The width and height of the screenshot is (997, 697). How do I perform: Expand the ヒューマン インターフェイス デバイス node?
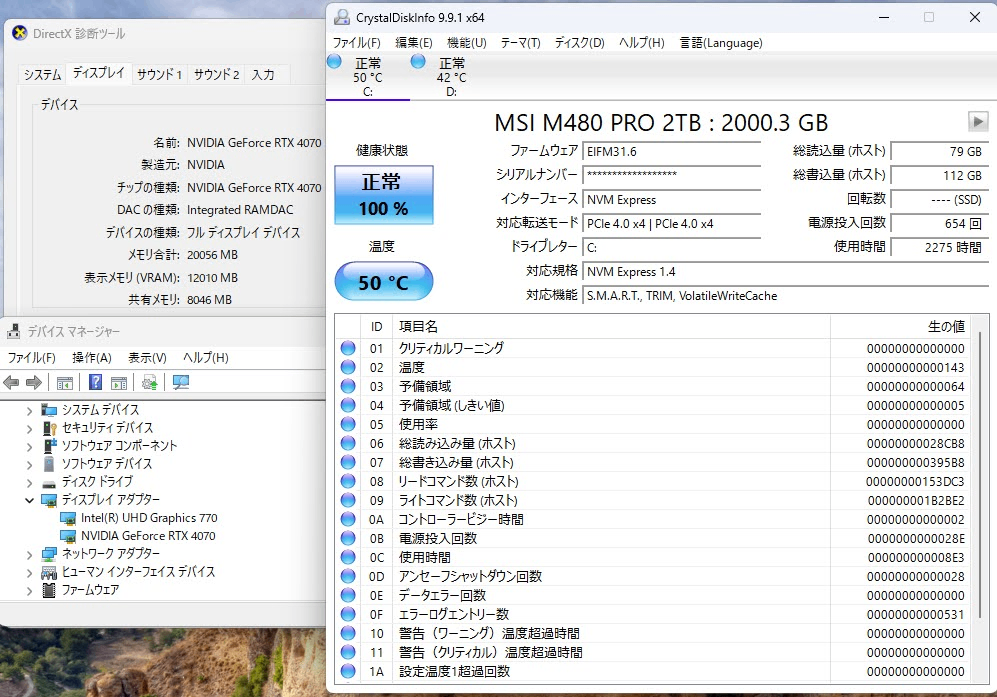coord(29,572)
